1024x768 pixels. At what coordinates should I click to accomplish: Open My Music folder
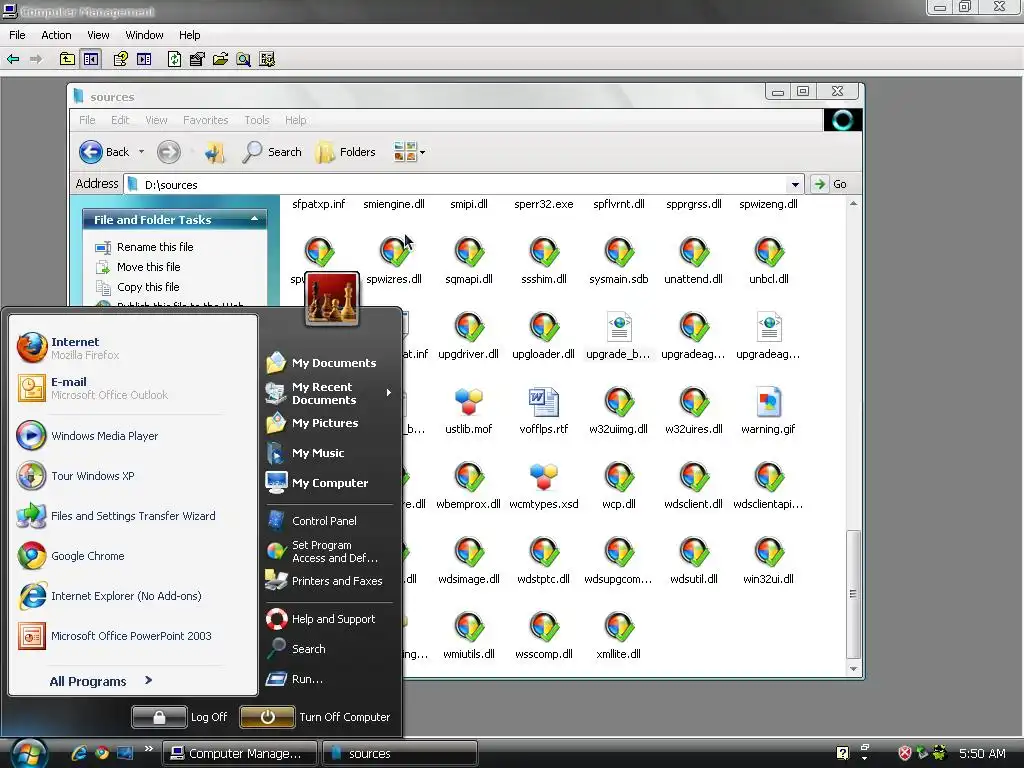click(x=305, y=453)
